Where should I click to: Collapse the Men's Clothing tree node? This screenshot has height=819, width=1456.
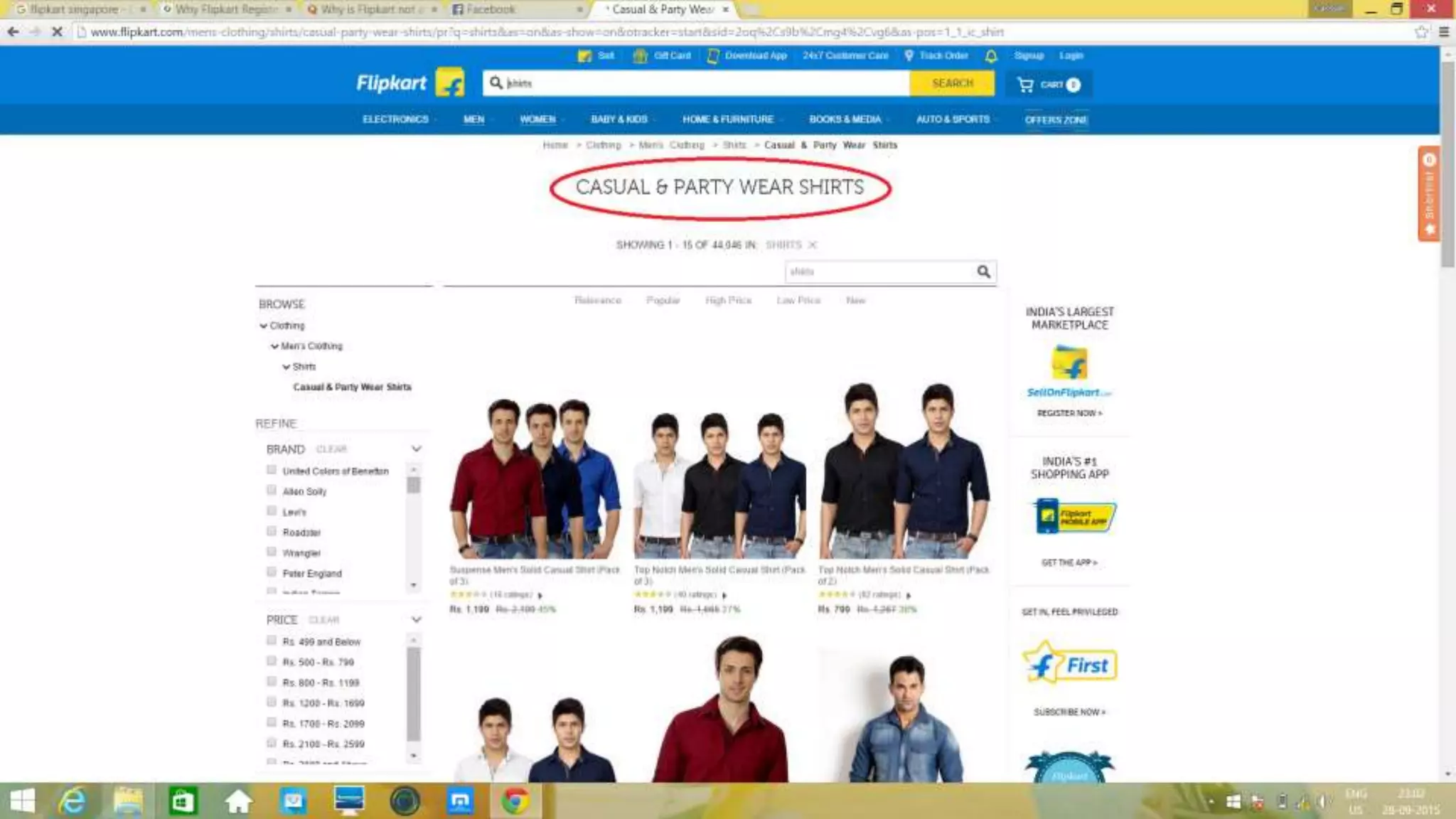click(274, 346)
